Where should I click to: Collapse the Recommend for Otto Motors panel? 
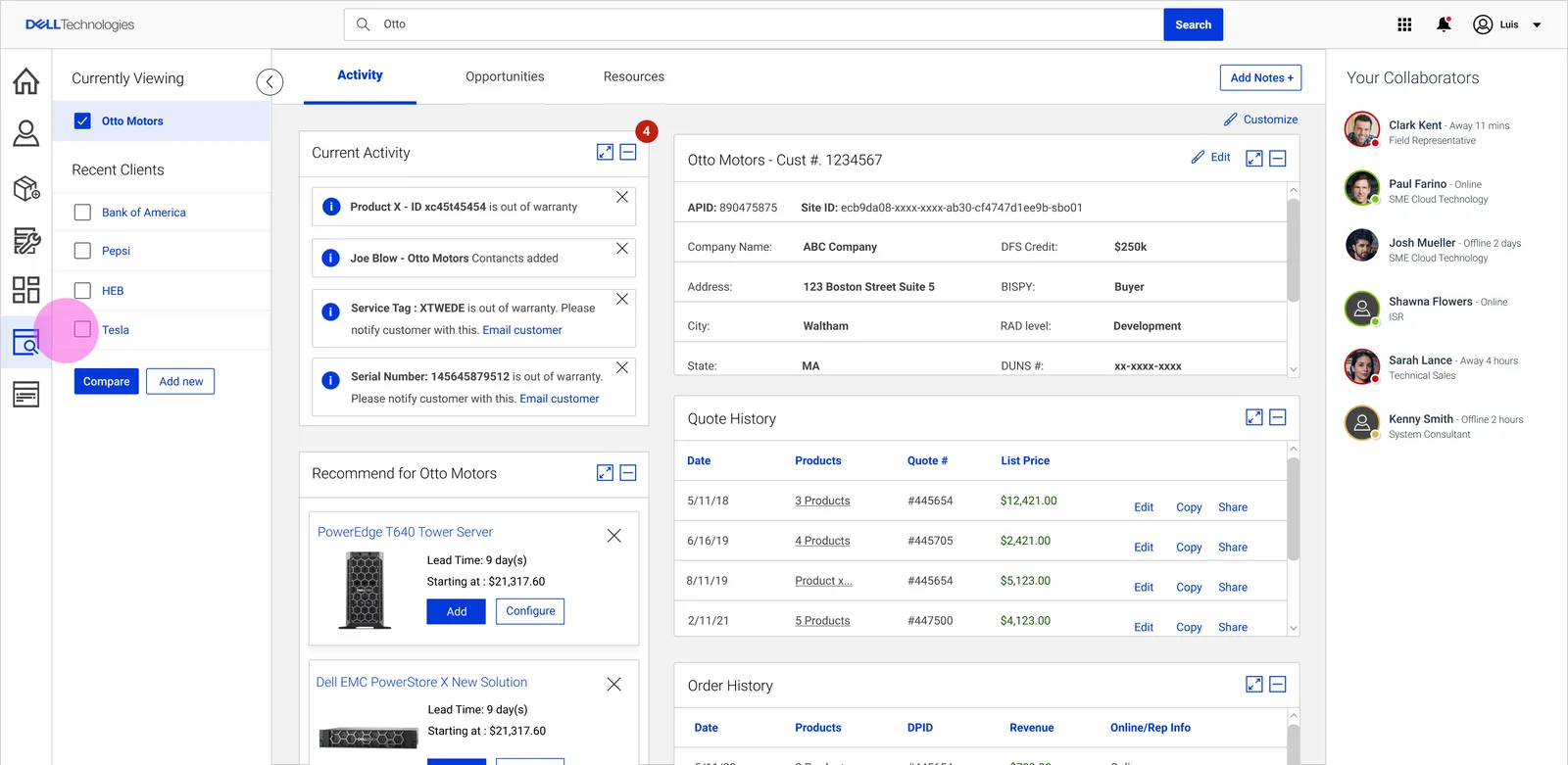coord(628,473)
